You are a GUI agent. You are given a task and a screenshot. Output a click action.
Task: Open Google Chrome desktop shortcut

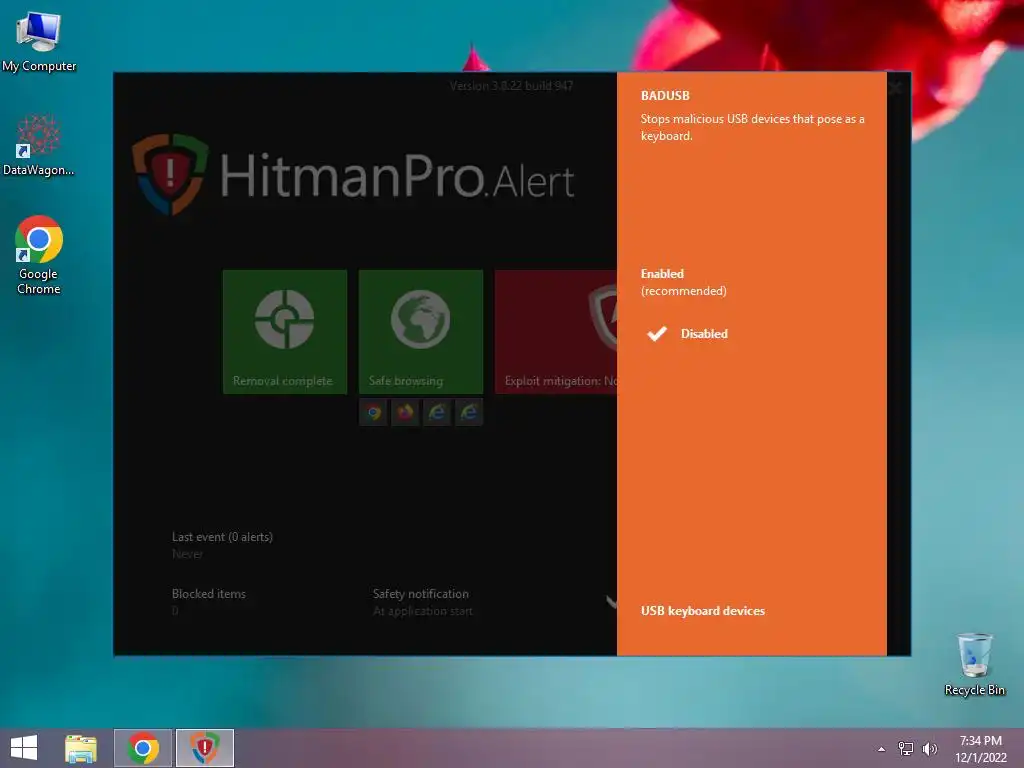[39, 255]
